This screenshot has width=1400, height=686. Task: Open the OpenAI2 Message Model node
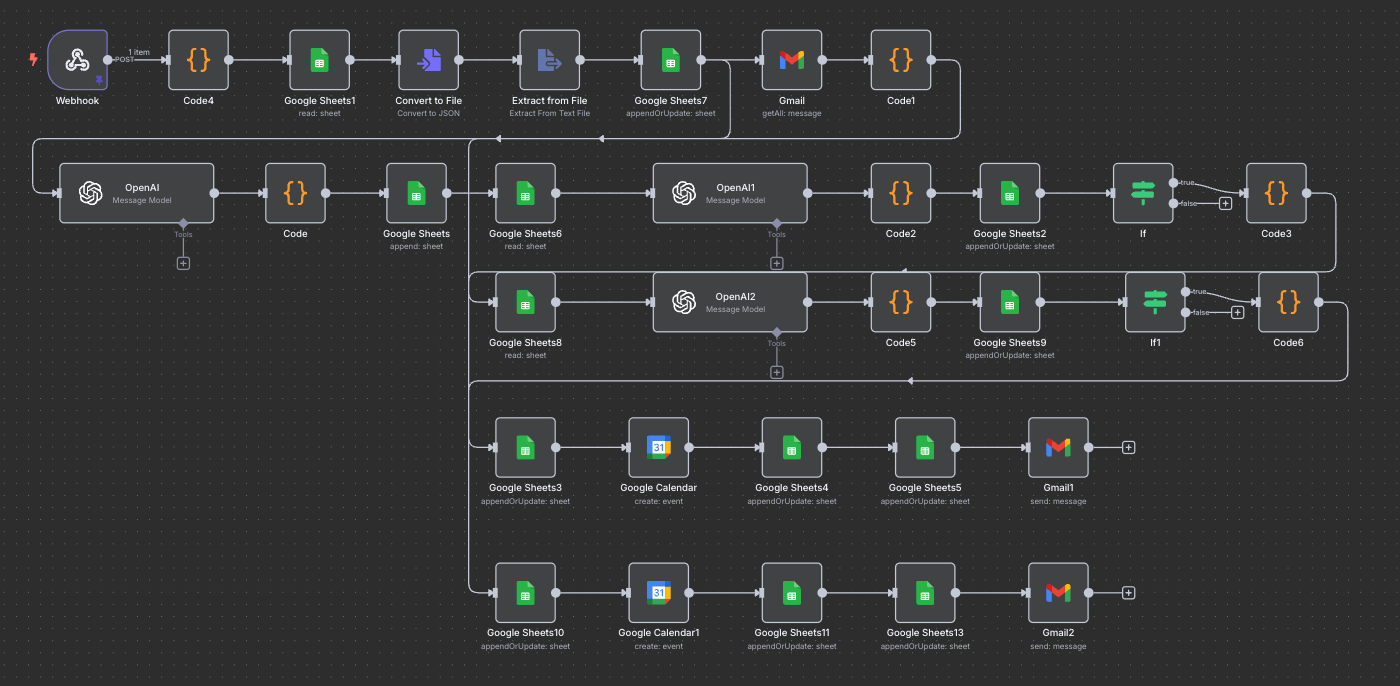click(x=730, y=302)
